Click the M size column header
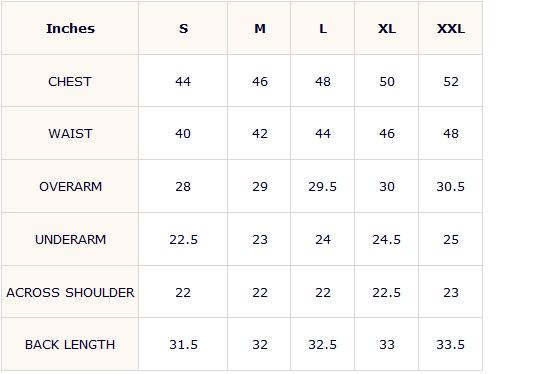Viewport: 550px width, 374px height. (x=260, y=28)
